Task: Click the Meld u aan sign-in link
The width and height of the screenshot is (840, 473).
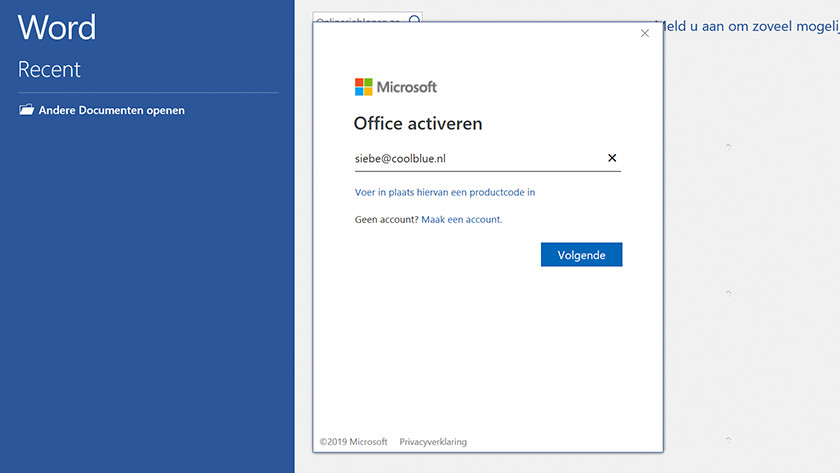Action: pos(745,26)
